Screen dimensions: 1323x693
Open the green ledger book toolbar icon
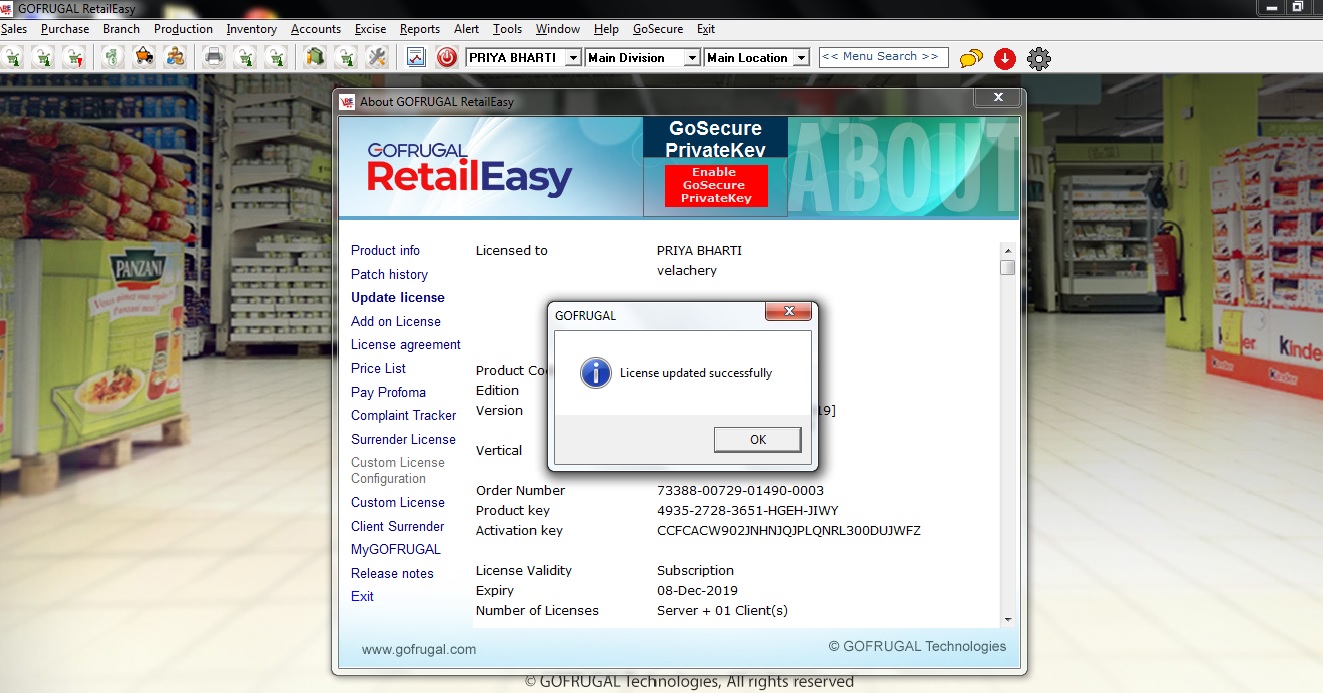point(314,57)
